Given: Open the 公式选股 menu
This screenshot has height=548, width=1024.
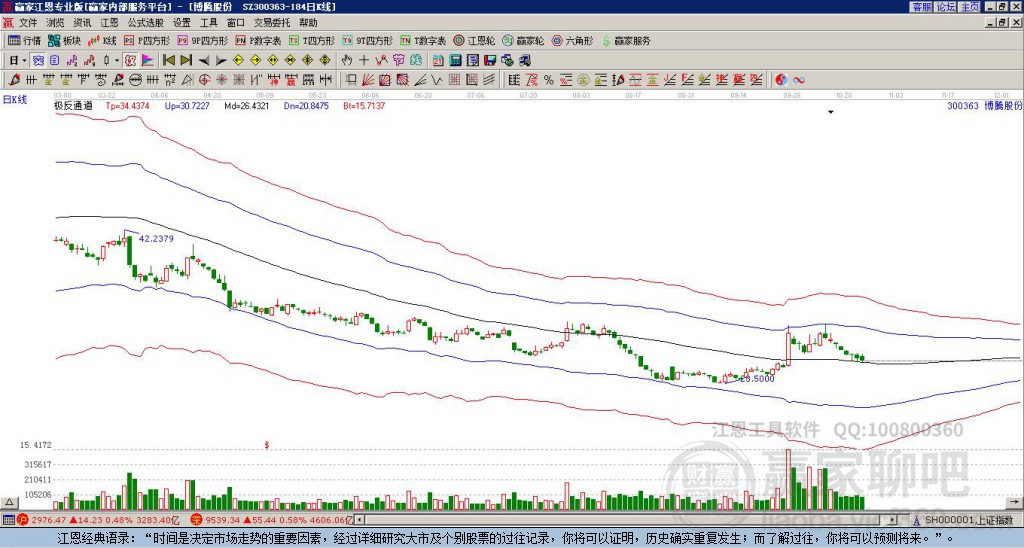Looking at the screenshot, I should tap(146, 23).
